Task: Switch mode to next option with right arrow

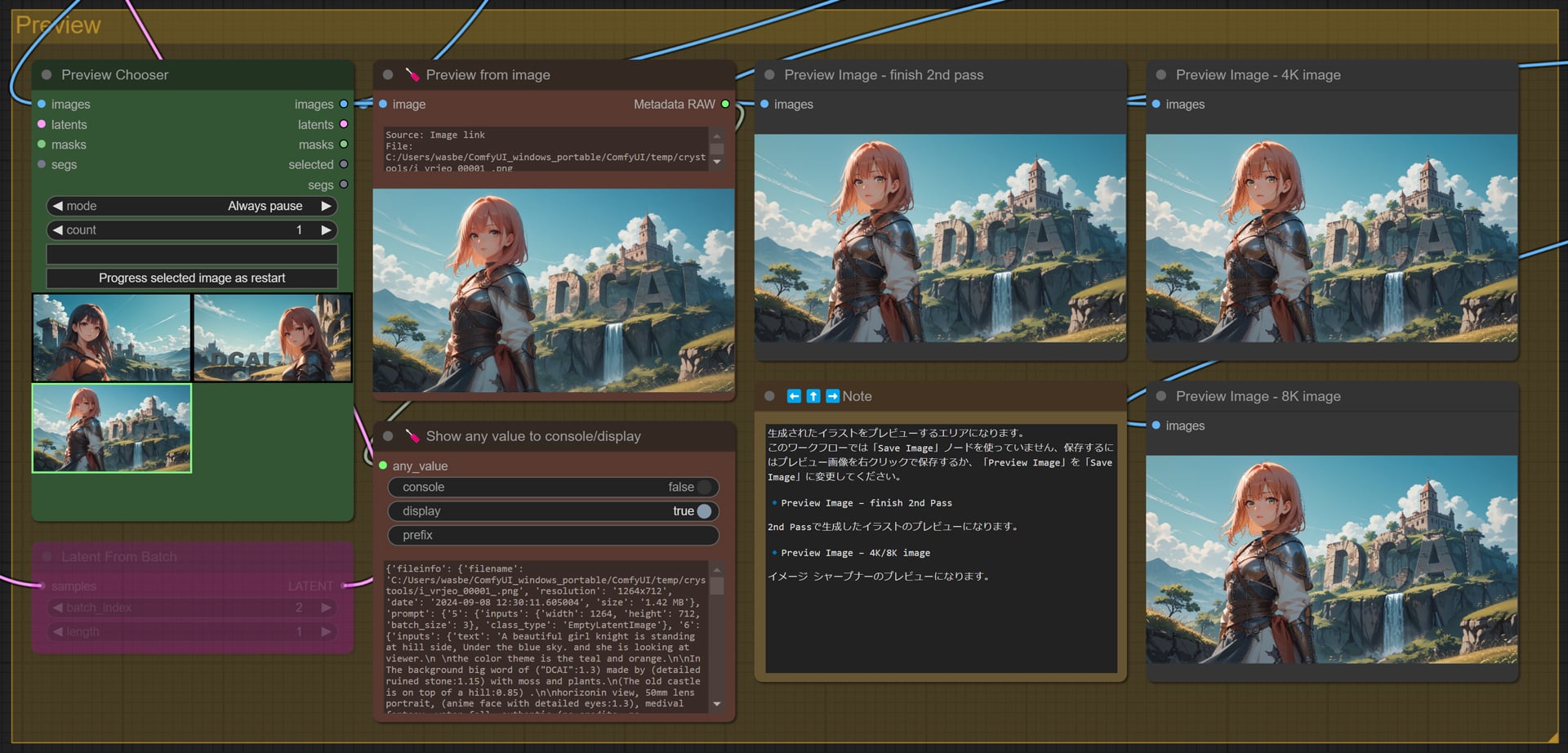Action: (326, 206)
